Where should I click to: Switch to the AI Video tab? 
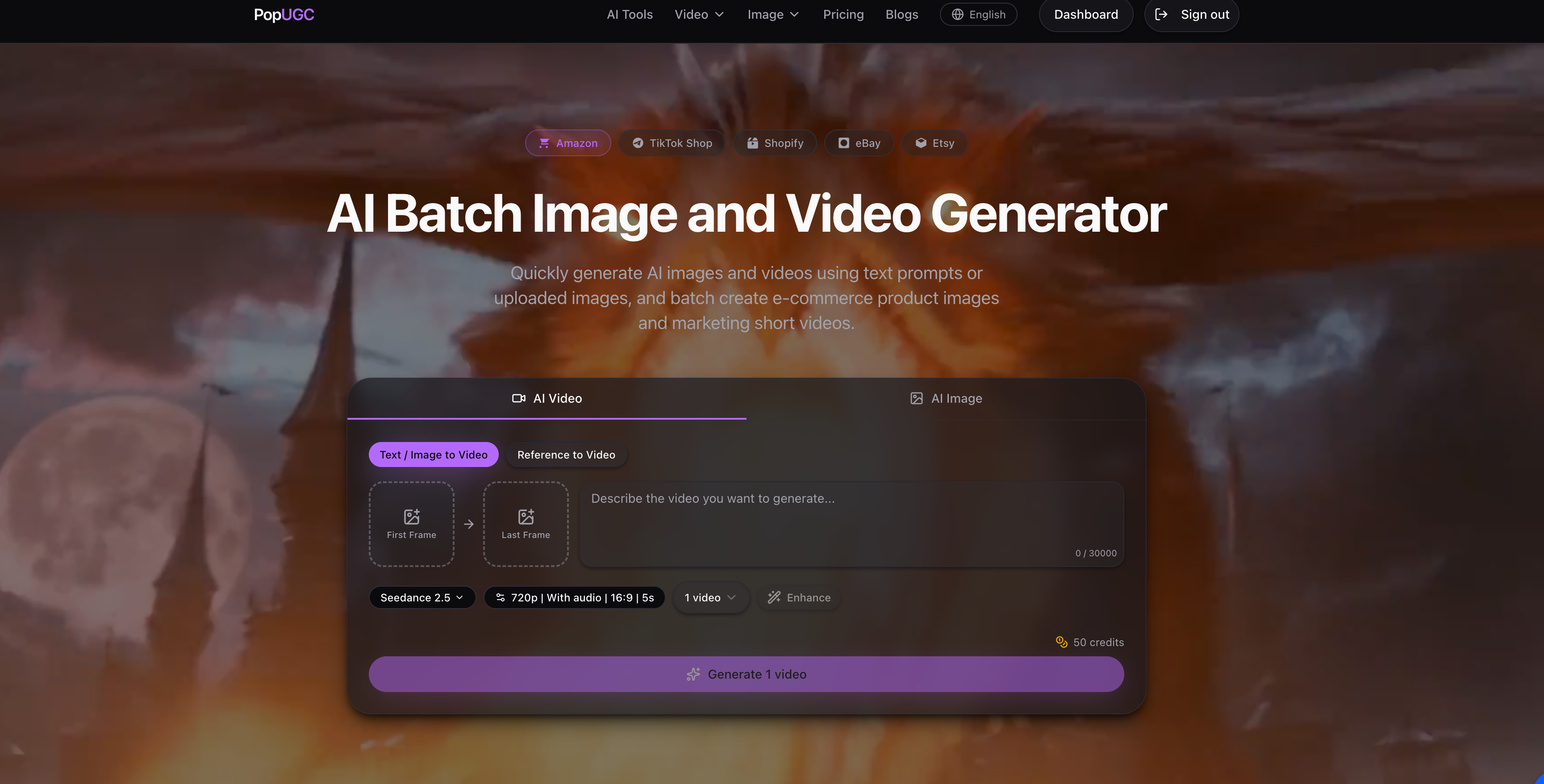(x=547, y=399)
